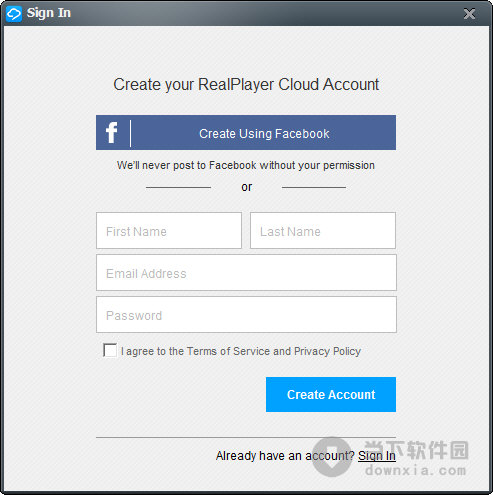Click the round gray watermark logo

(x=332, y=457)
